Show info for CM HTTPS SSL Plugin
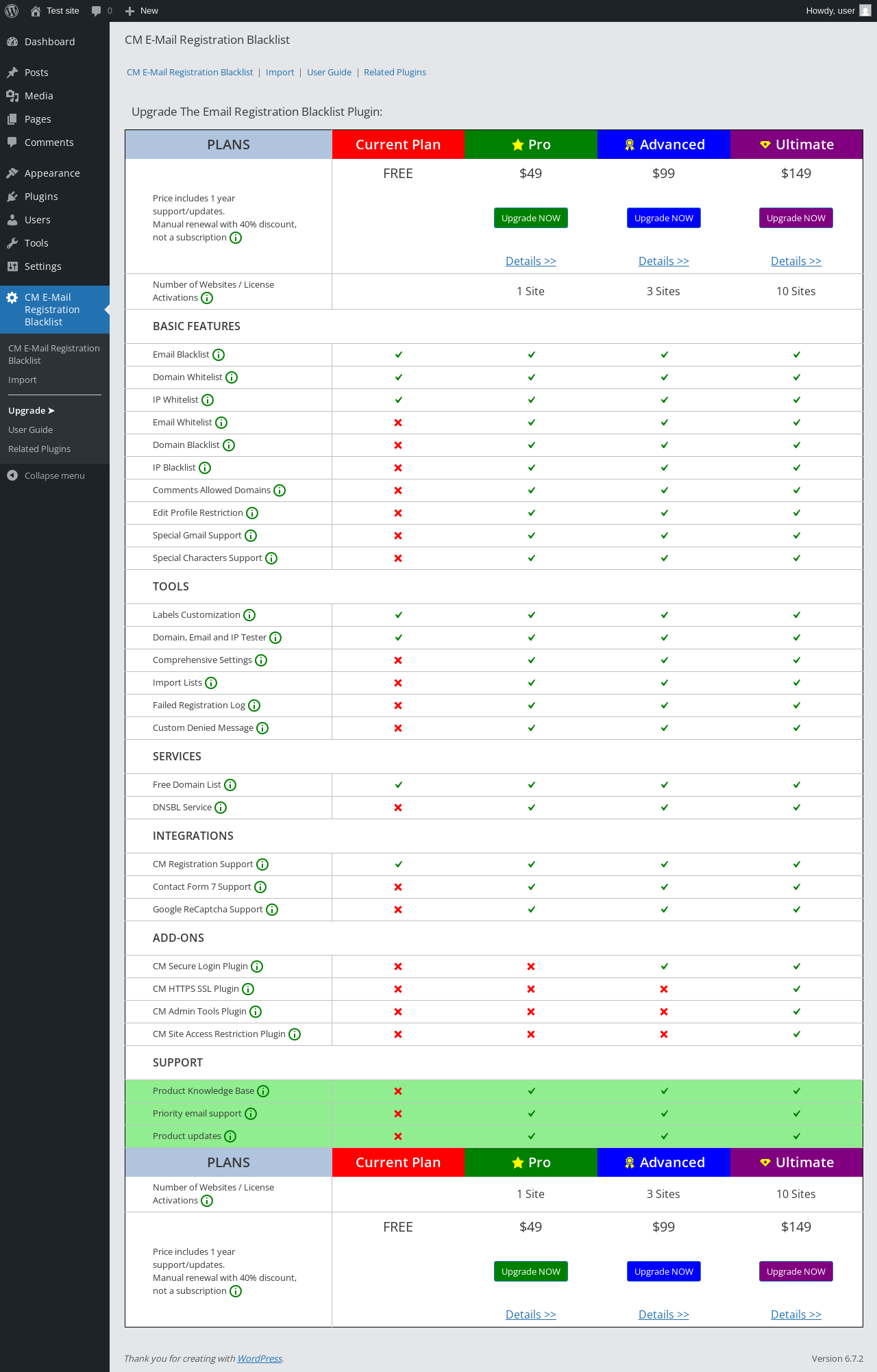877x1372 pixels. click(x=248, y=989)
